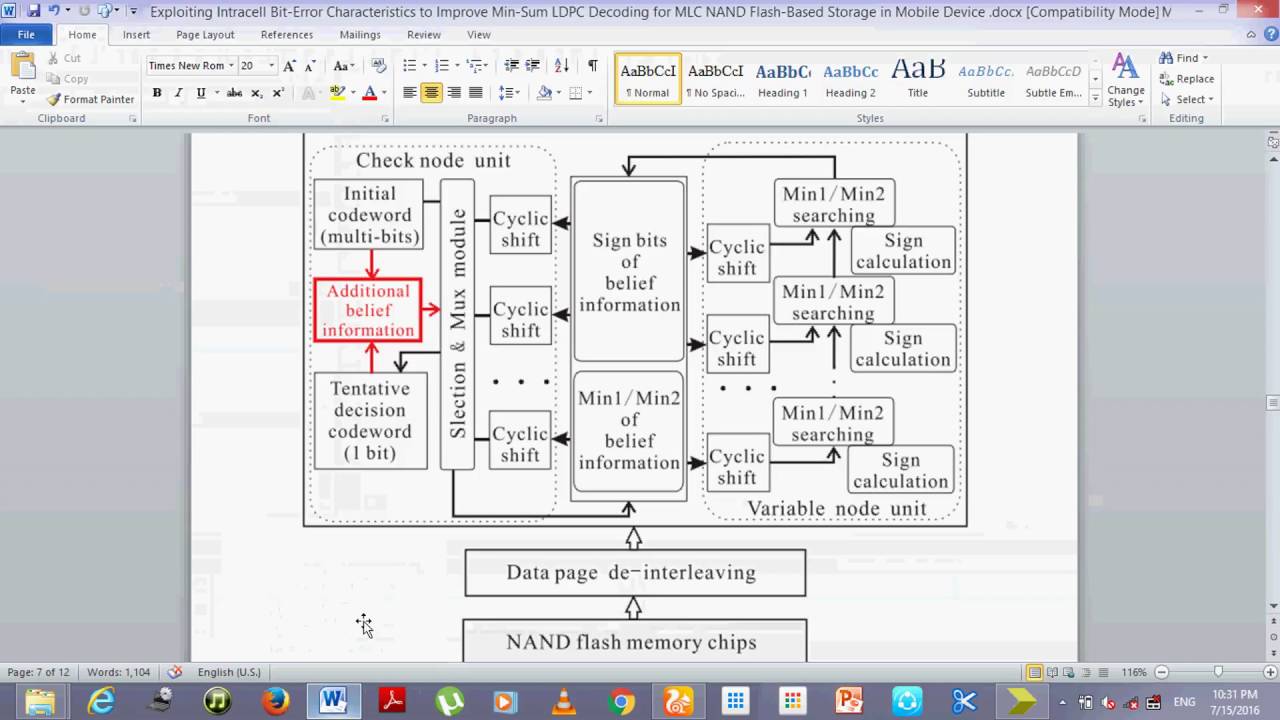Open the font name dropdown
The width and height of the screenshot is (1280, 720).
click(231, 66)
